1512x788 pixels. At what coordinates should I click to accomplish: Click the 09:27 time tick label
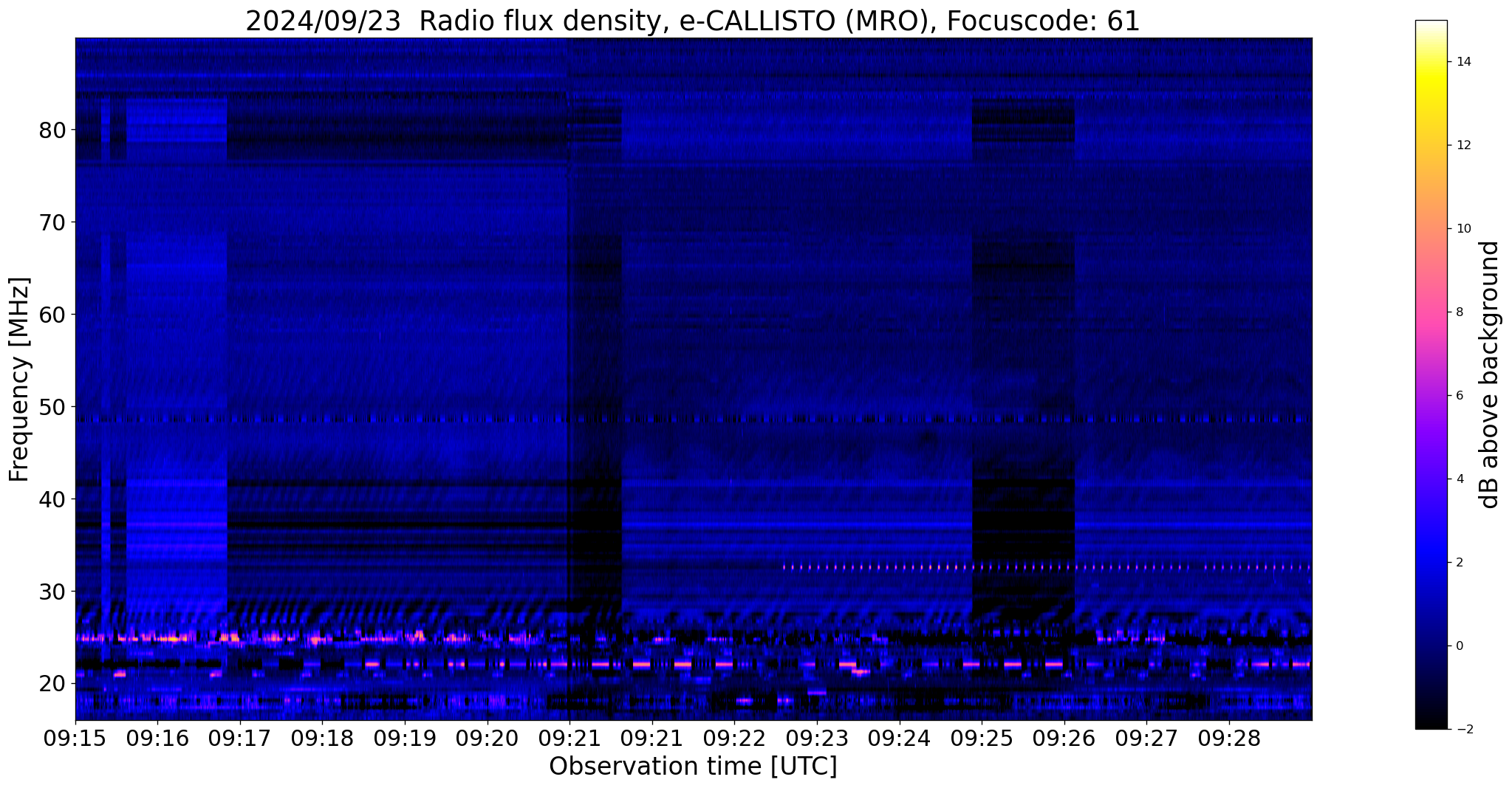1146,739
